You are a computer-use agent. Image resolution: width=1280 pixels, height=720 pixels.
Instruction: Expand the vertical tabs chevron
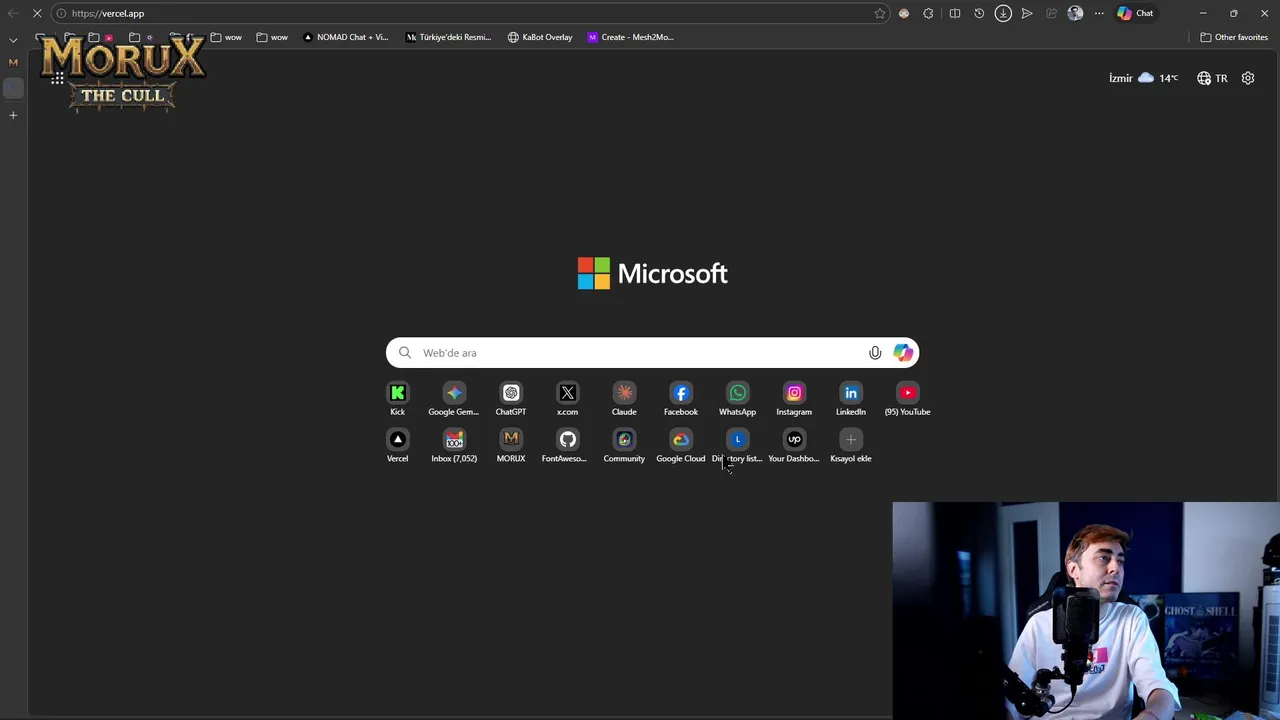[13, 39]
